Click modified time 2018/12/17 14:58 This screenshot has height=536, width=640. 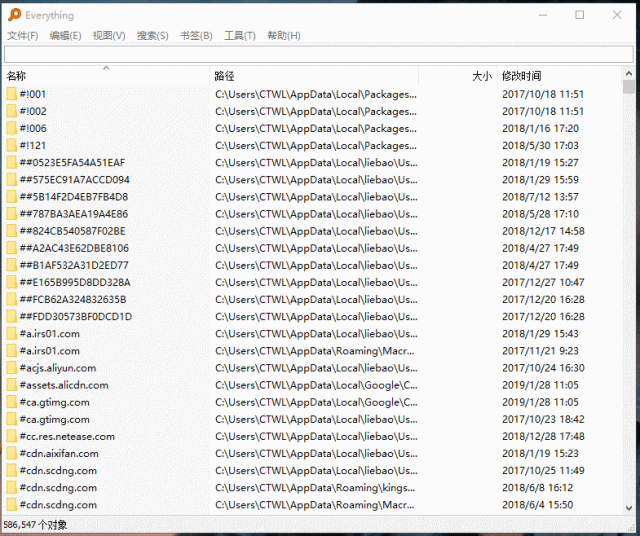pyautogui.click(x=543, y=231)
